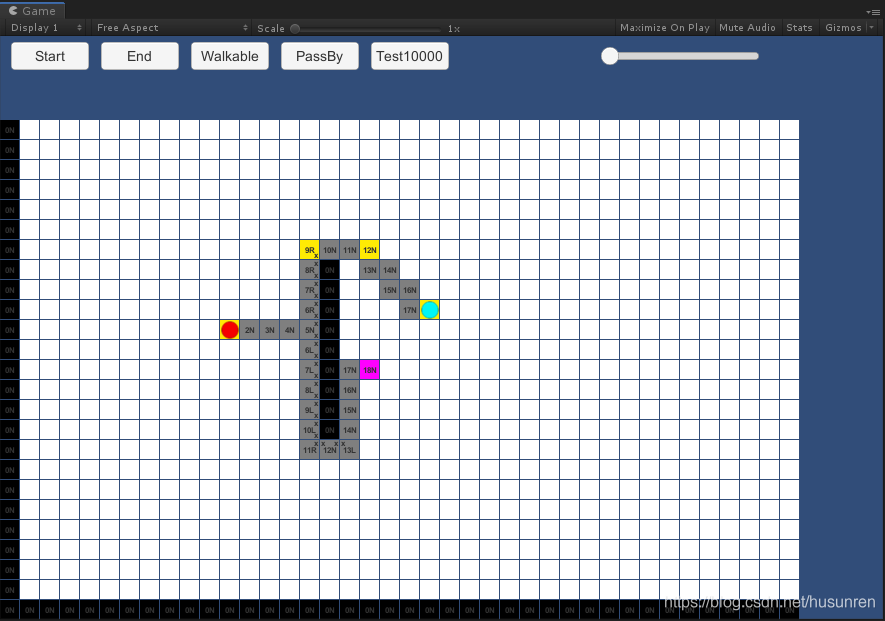Toggle Maximize On Play
The height and width of the screenshot is (621, 885).
(664, 28)
